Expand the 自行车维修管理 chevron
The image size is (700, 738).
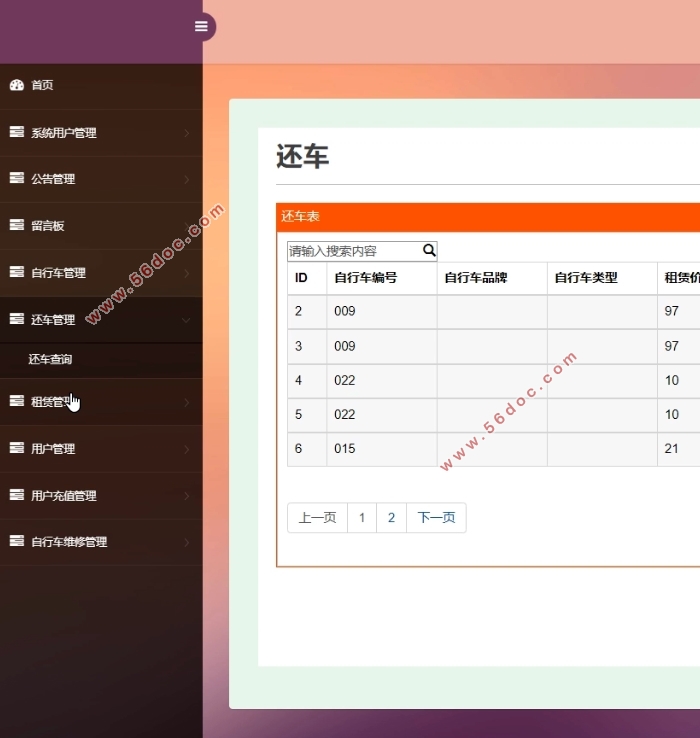click(187, 543)
